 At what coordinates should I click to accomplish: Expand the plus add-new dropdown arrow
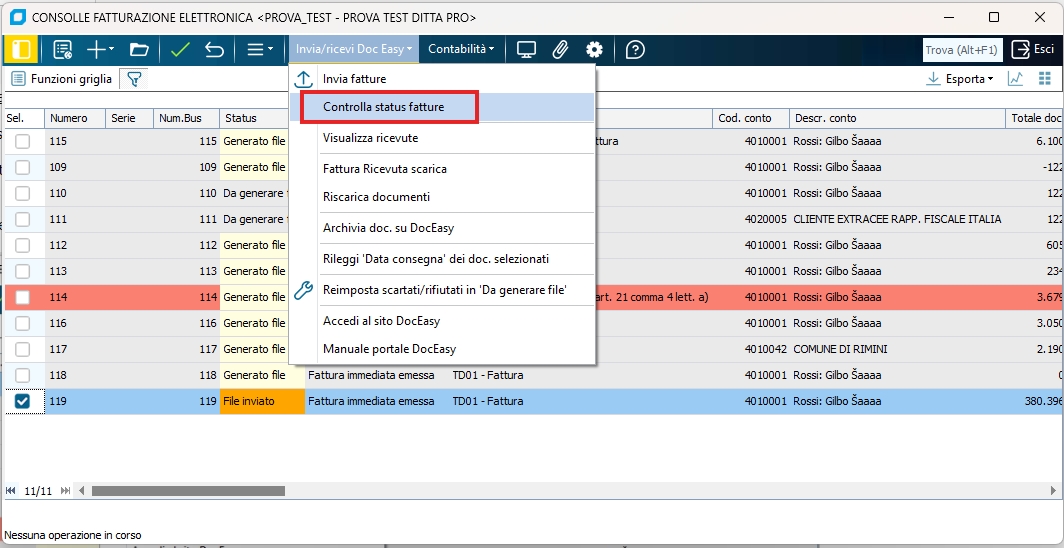[111, 49]
